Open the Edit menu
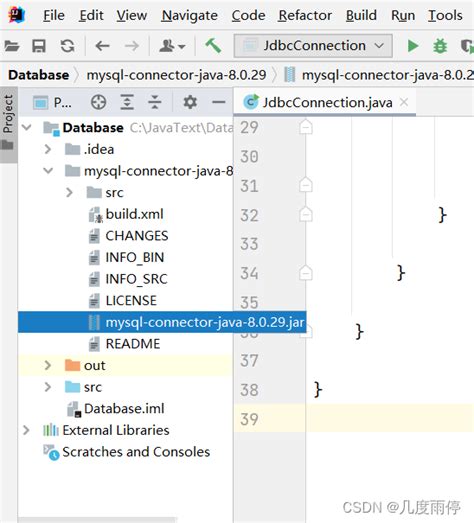 click(91, 15)
